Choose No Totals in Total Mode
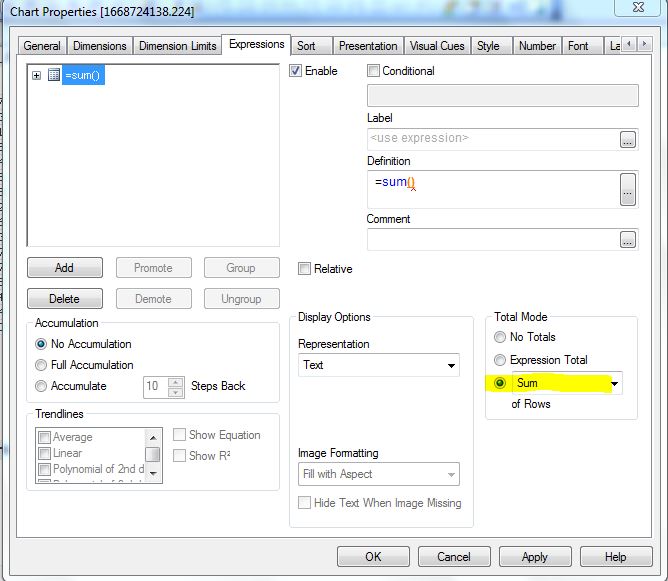This screenshot has width=668, height=581. point(500,337)
